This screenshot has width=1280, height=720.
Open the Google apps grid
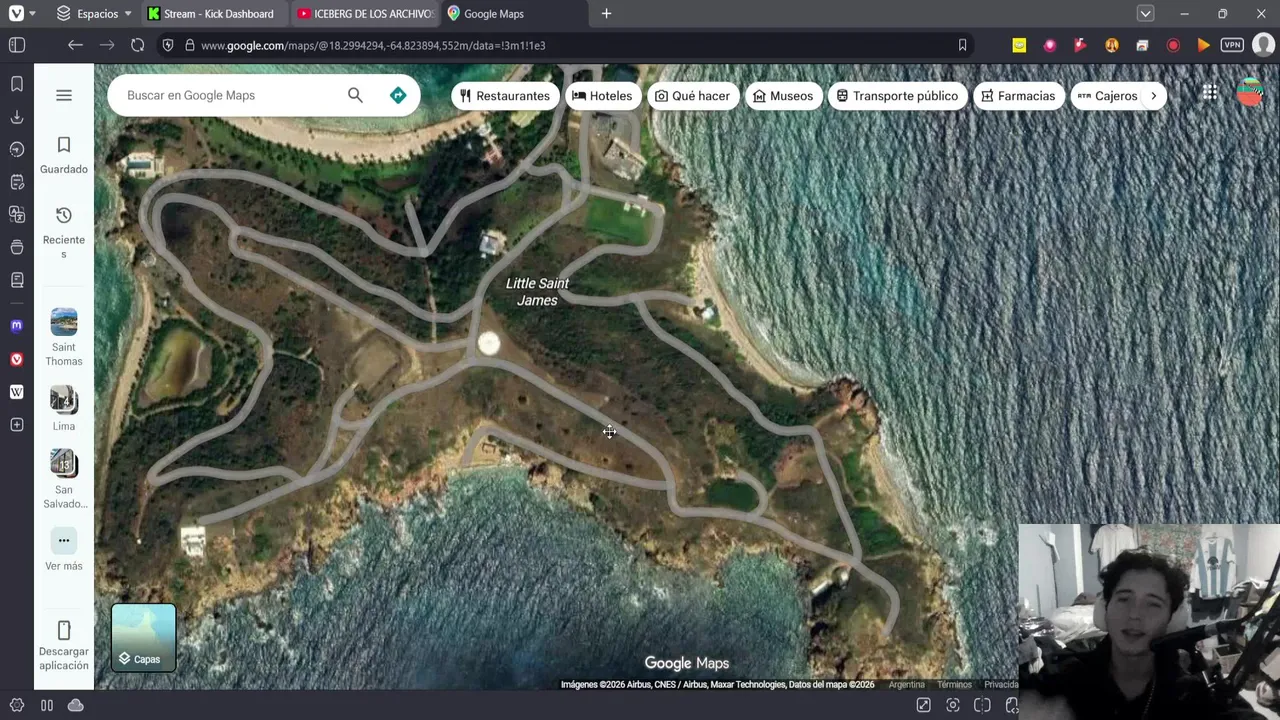coord(1210,93)
